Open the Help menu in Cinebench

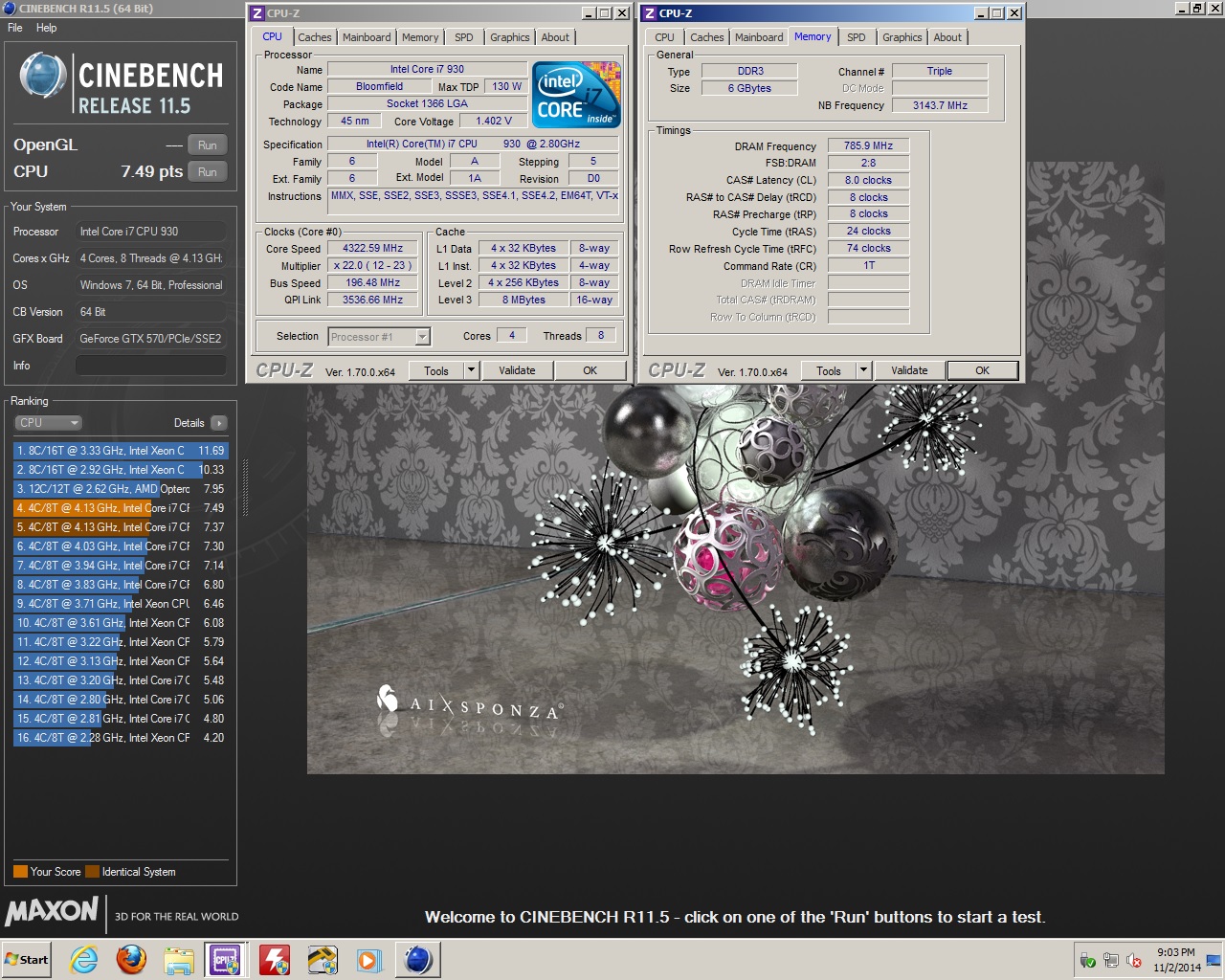pyautogui.click(x=46, y=28)
